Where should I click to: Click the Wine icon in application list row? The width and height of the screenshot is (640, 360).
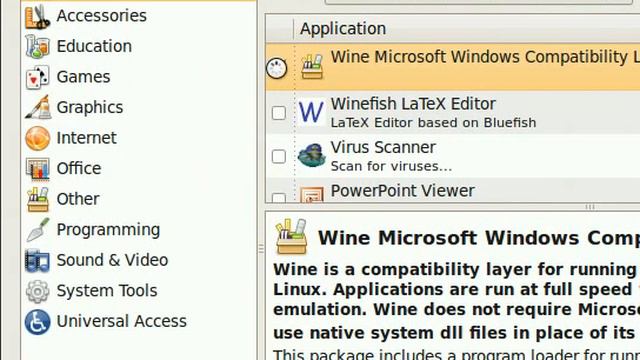[312, 67]
